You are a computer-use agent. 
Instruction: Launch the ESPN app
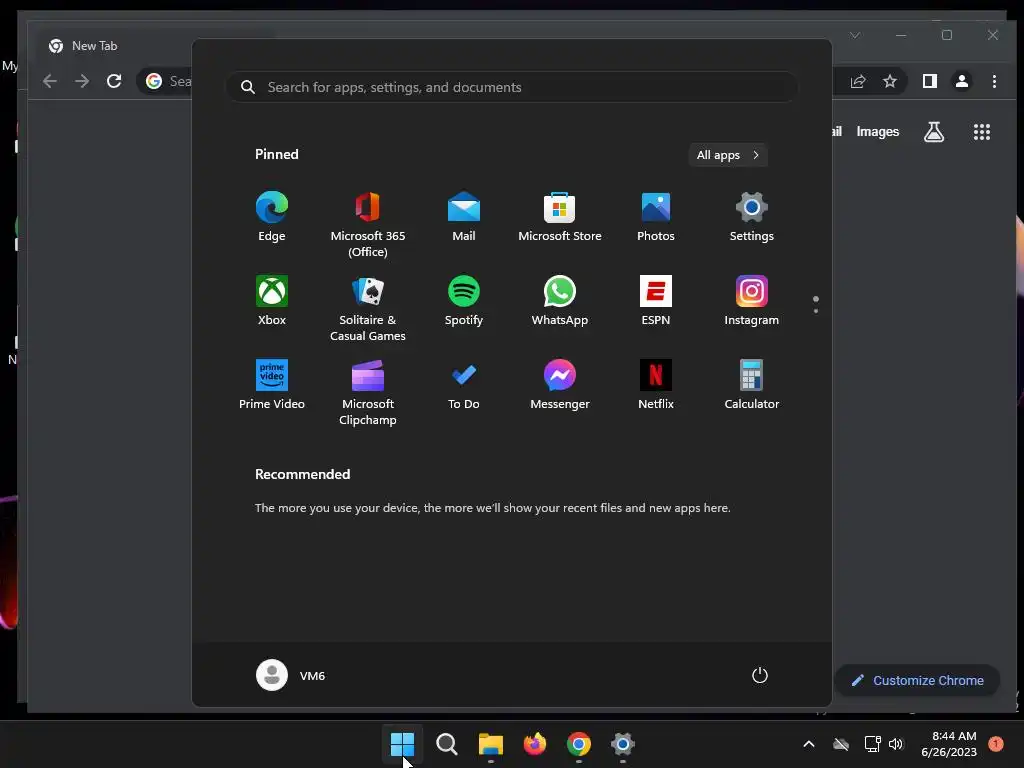656,300
